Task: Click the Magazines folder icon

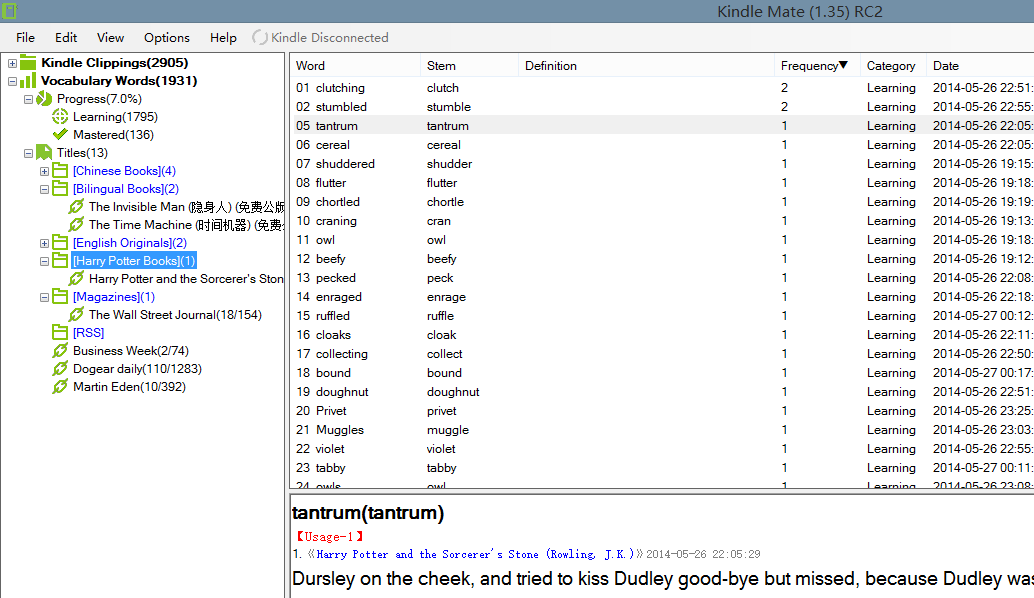Action: coord(60,297)
